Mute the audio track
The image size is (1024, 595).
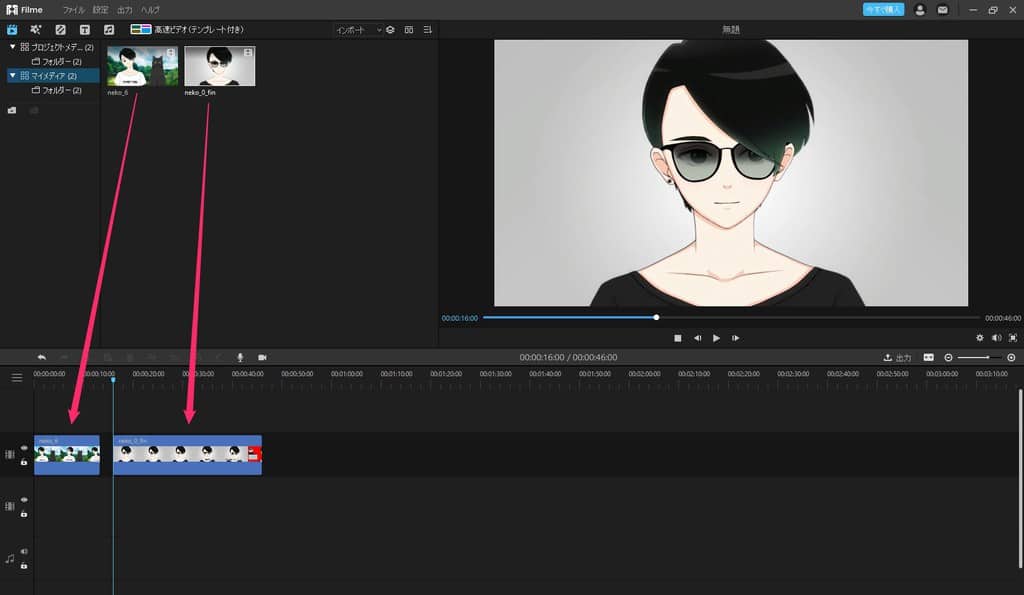pos(24,551)
